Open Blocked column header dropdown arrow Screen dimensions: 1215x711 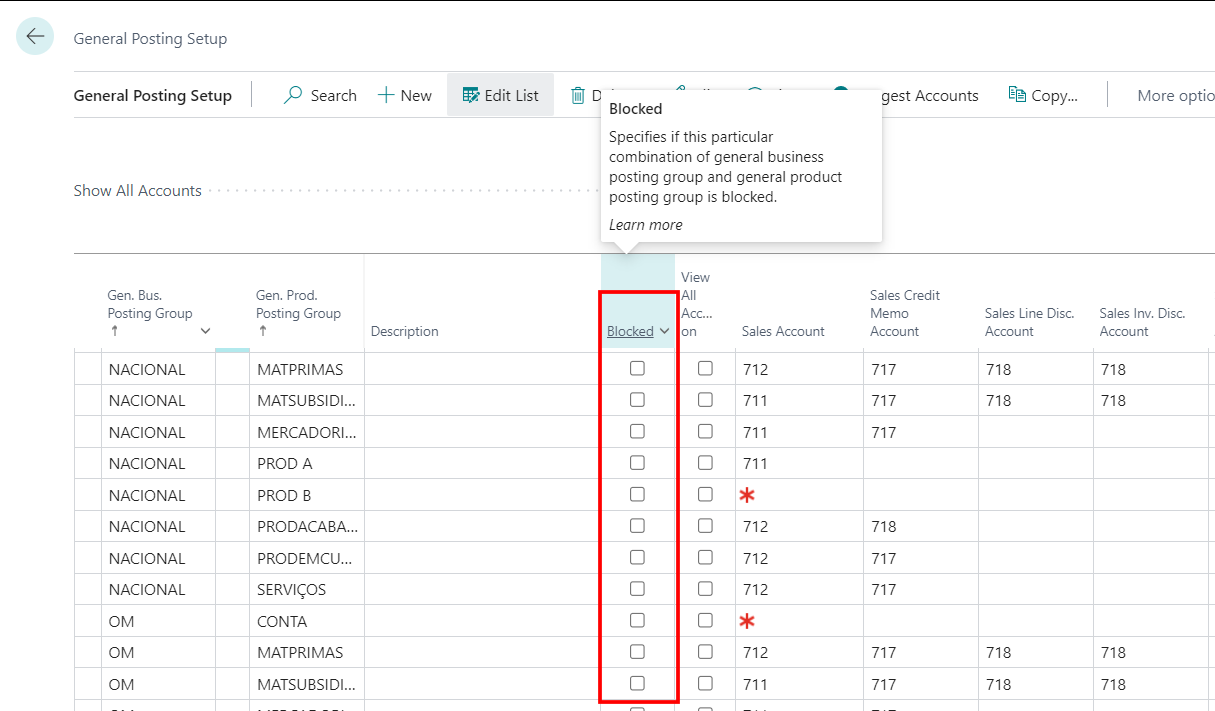coord(665,332)
